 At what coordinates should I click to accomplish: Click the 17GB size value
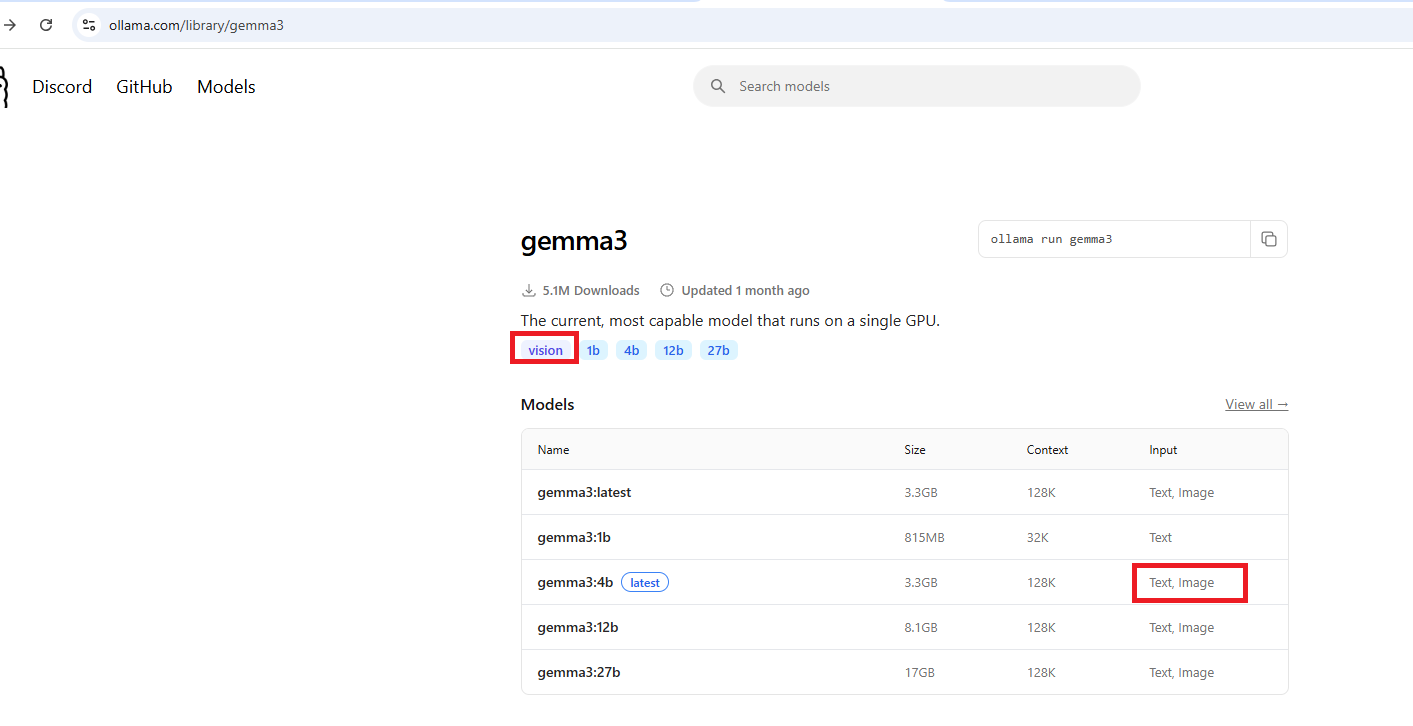[x=919, y=672]
